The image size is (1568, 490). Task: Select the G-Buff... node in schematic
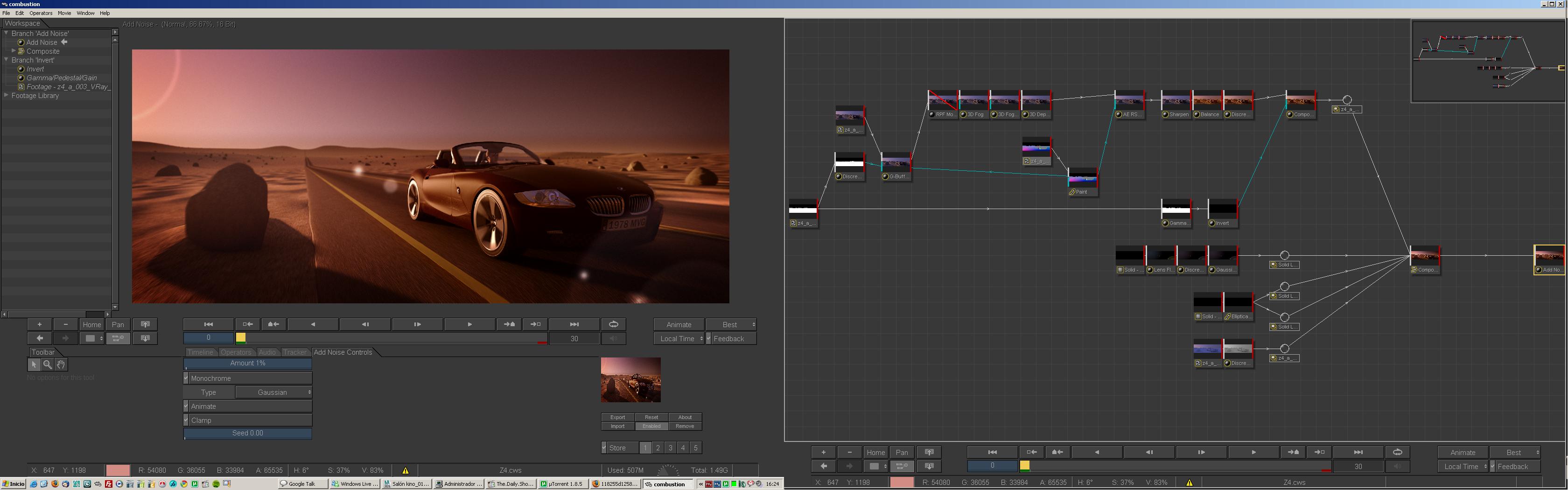click(x=896, y=167)
